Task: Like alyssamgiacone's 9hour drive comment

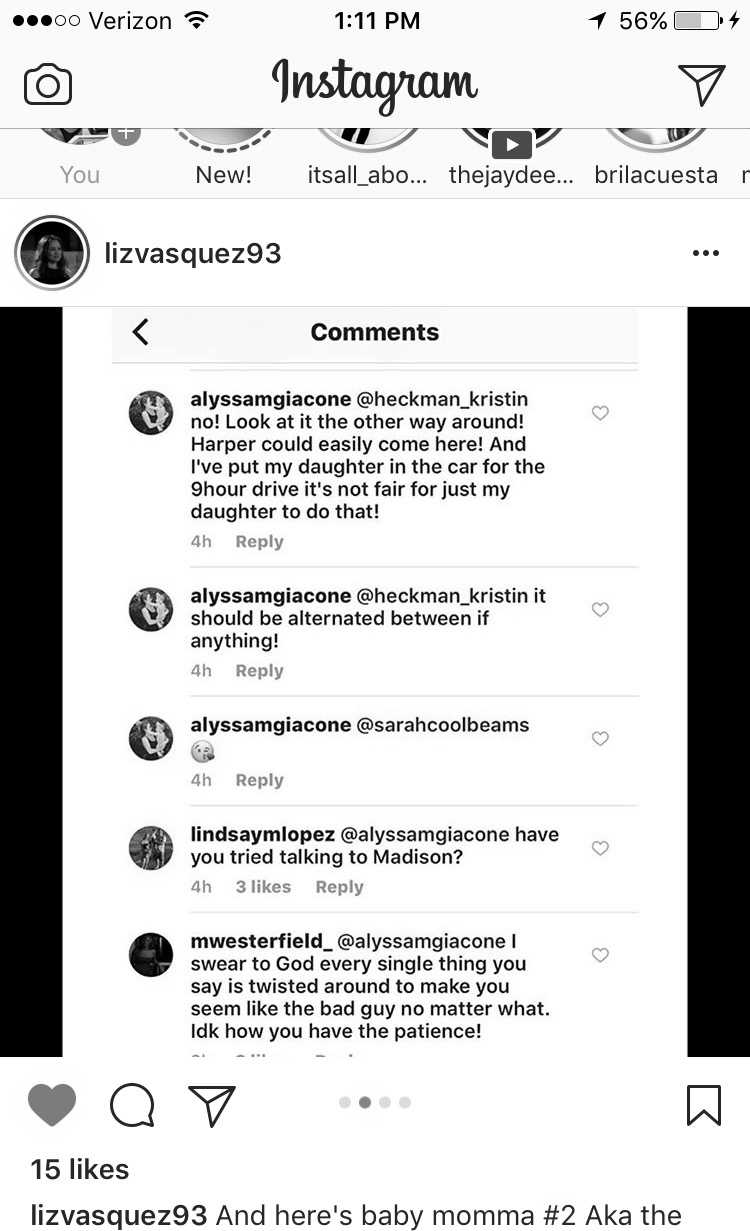Action: tap(600, 413)
